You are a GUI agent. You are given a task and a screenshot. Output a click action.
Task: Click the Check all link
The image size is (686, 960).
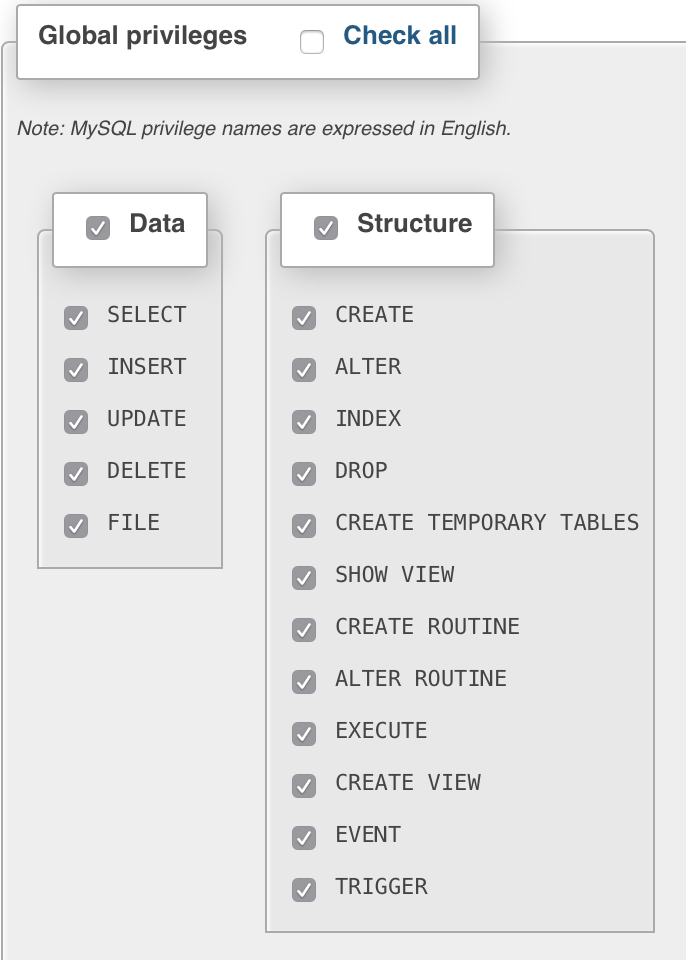pyautogui.click(x=400, y=36)
